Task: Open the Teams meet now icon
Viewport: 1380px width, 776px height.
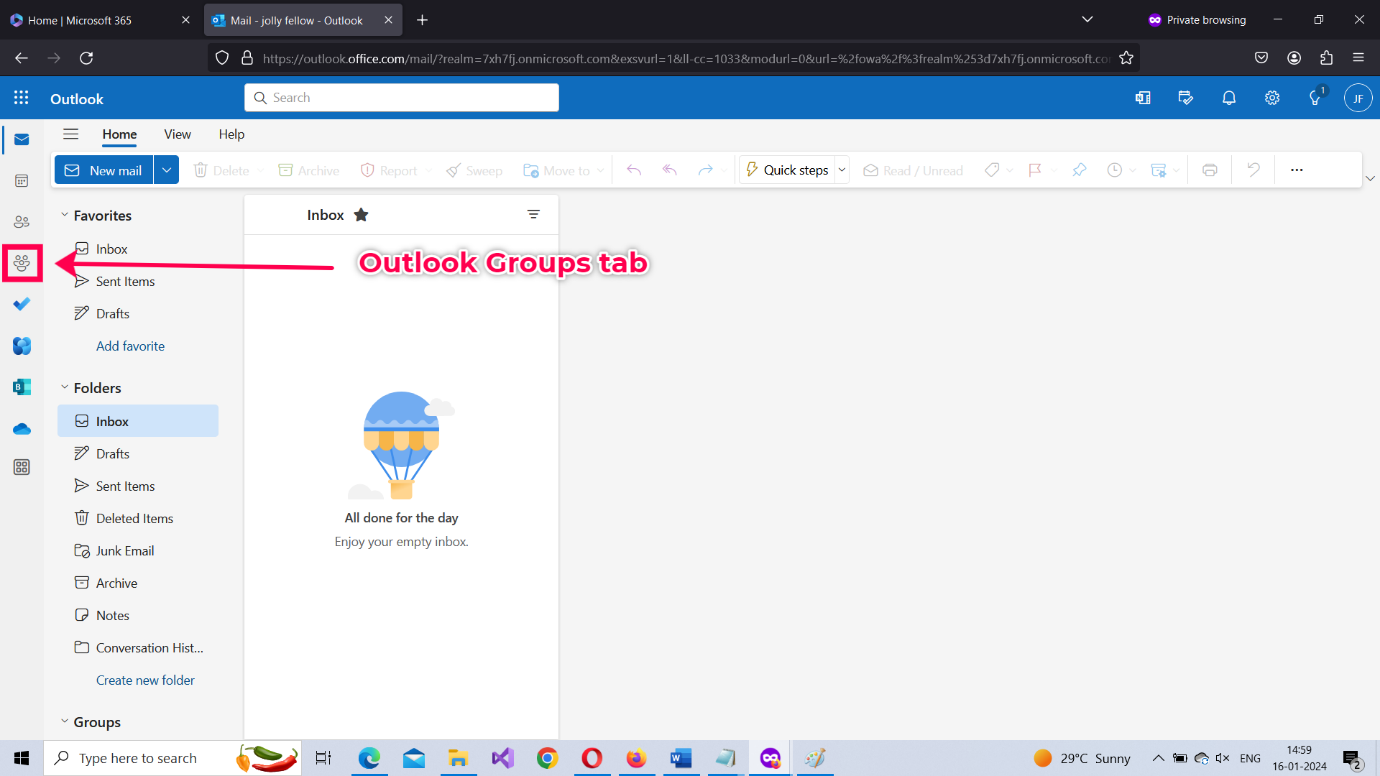Action: (1143, 98)
